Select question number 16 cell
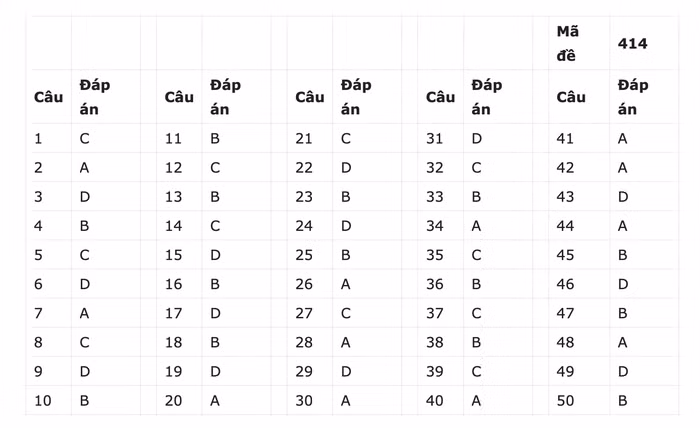Viewport: 700px width, 428px height. pyautogui.click(x=173, y=284)
